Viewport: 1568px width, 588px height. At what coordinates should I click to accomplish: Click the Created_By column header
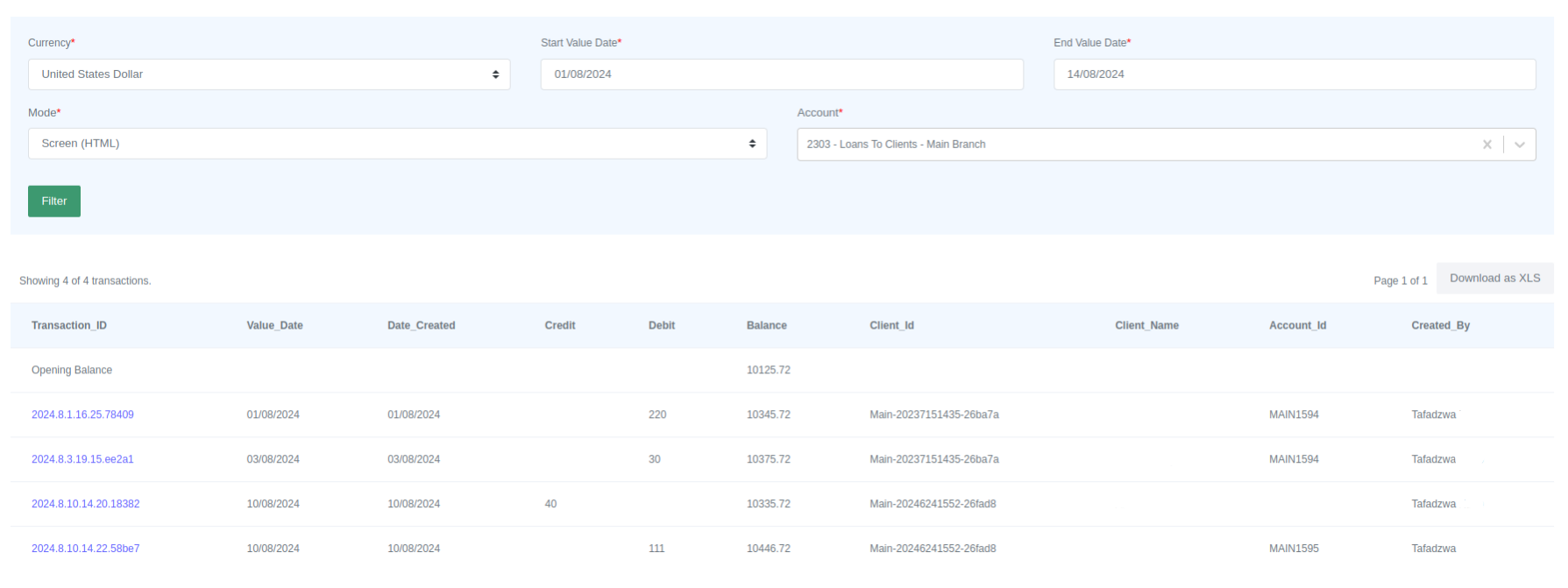point(1440,326)
